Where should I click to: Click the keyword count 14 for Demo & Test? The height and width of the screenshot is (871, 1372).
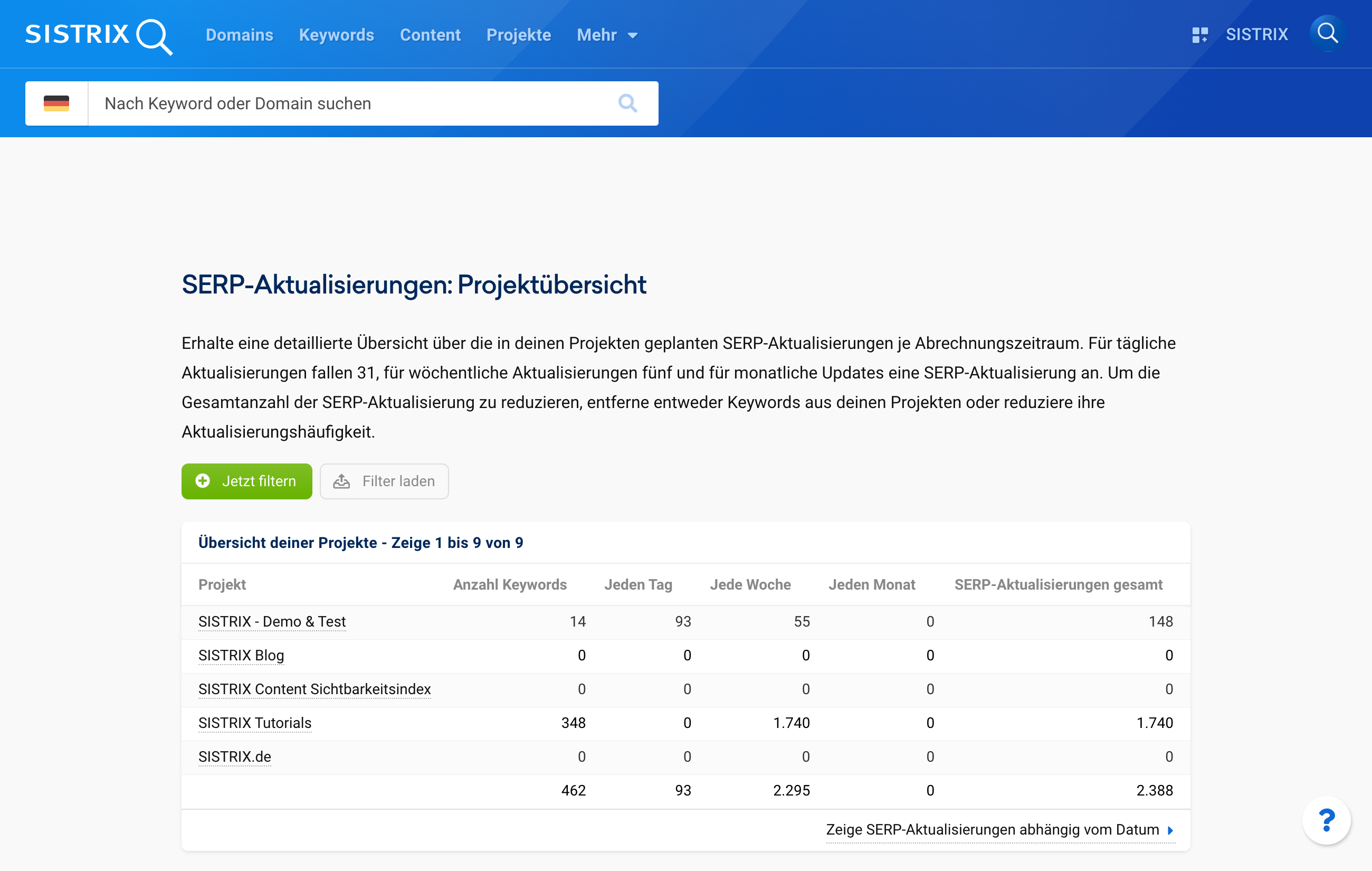coord(578,622)
